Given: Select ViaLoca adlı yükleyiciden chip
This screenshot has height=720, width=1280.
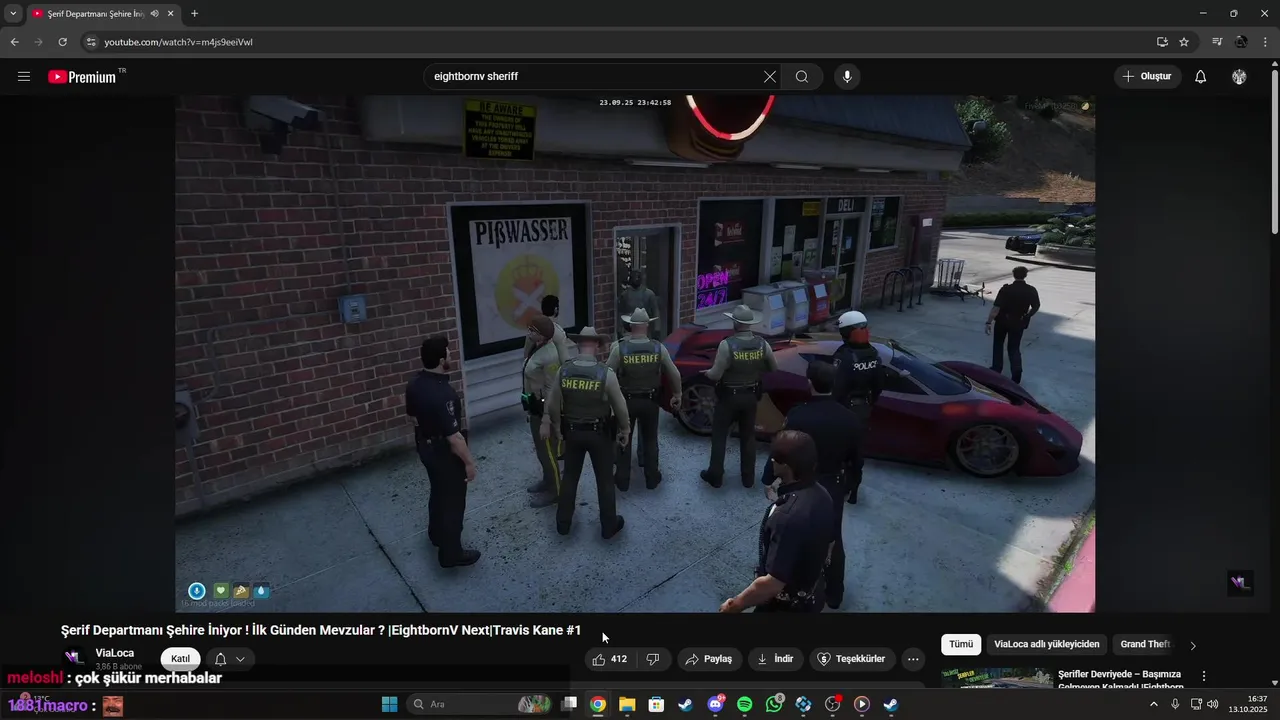Looking at the screenshot, I should coord(1046,645).
